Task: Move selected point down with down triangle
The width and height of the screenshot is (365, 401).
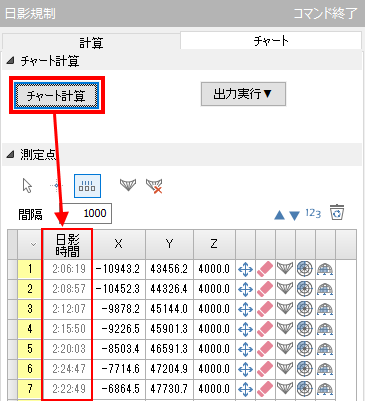Action: click(294, 215)
